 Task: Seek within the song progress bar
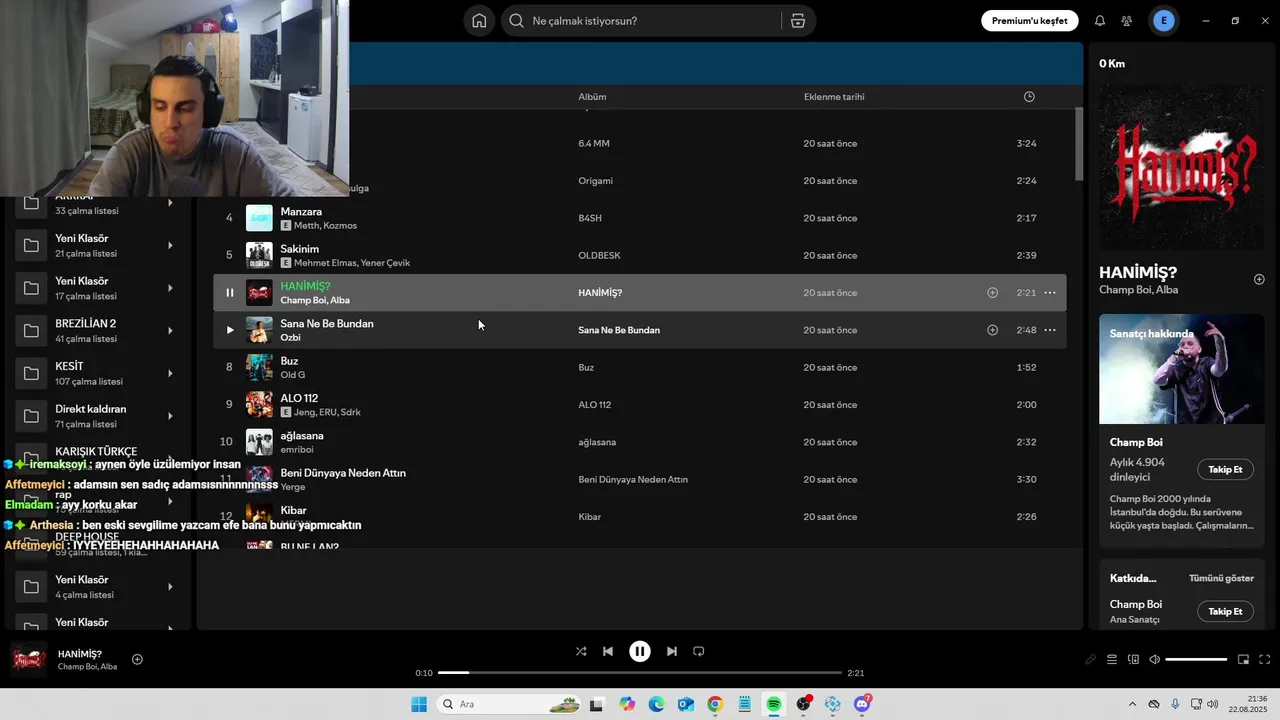640,673
